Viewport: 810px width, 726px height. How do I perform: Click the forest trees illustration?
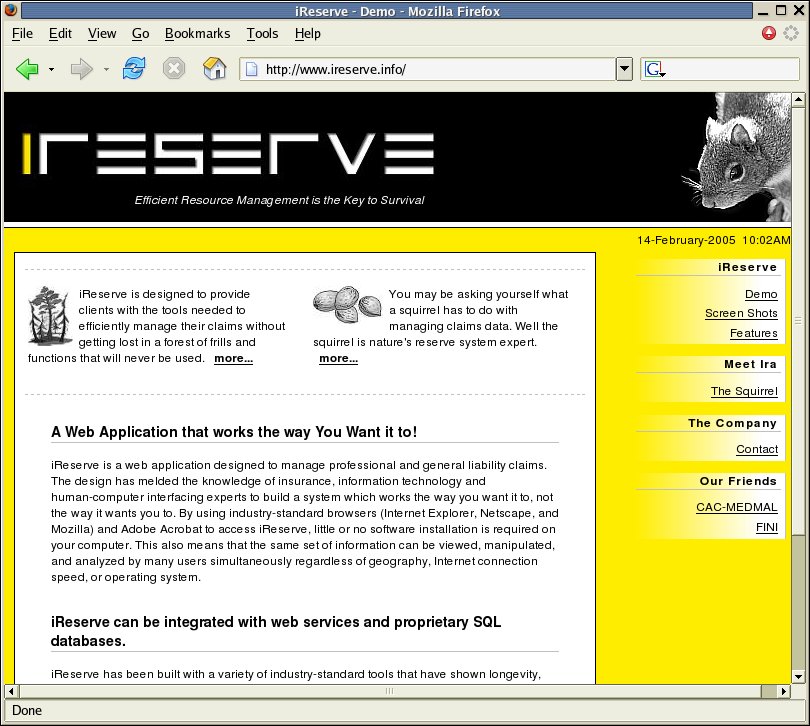click(x=50, y=316)
